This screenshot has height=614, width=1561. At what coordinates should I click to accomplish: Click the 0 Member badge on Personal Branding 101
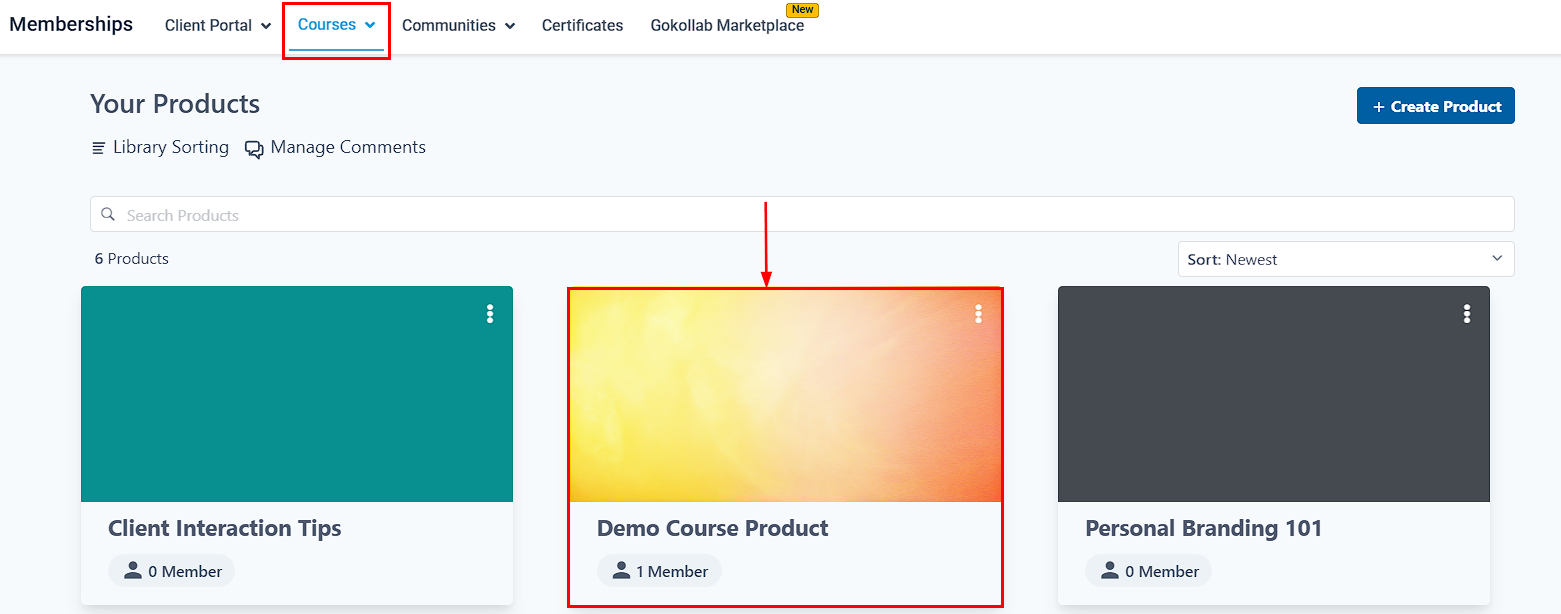[x=1148, y=571]
